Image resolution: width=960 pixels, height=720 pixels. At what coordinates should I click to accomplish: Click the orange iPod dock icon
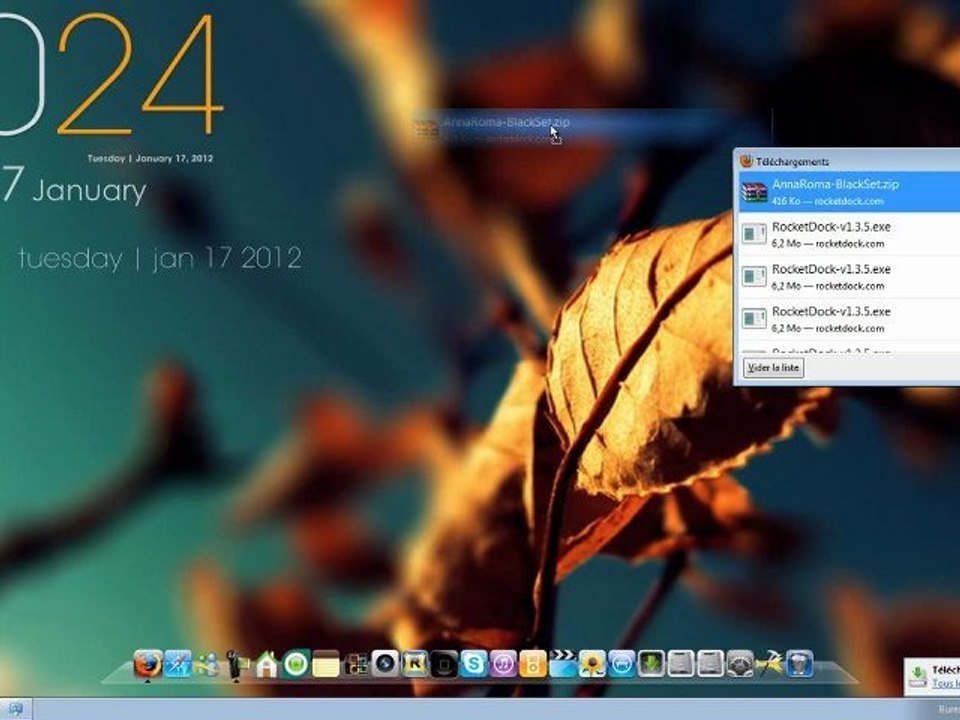pos(533,665)
